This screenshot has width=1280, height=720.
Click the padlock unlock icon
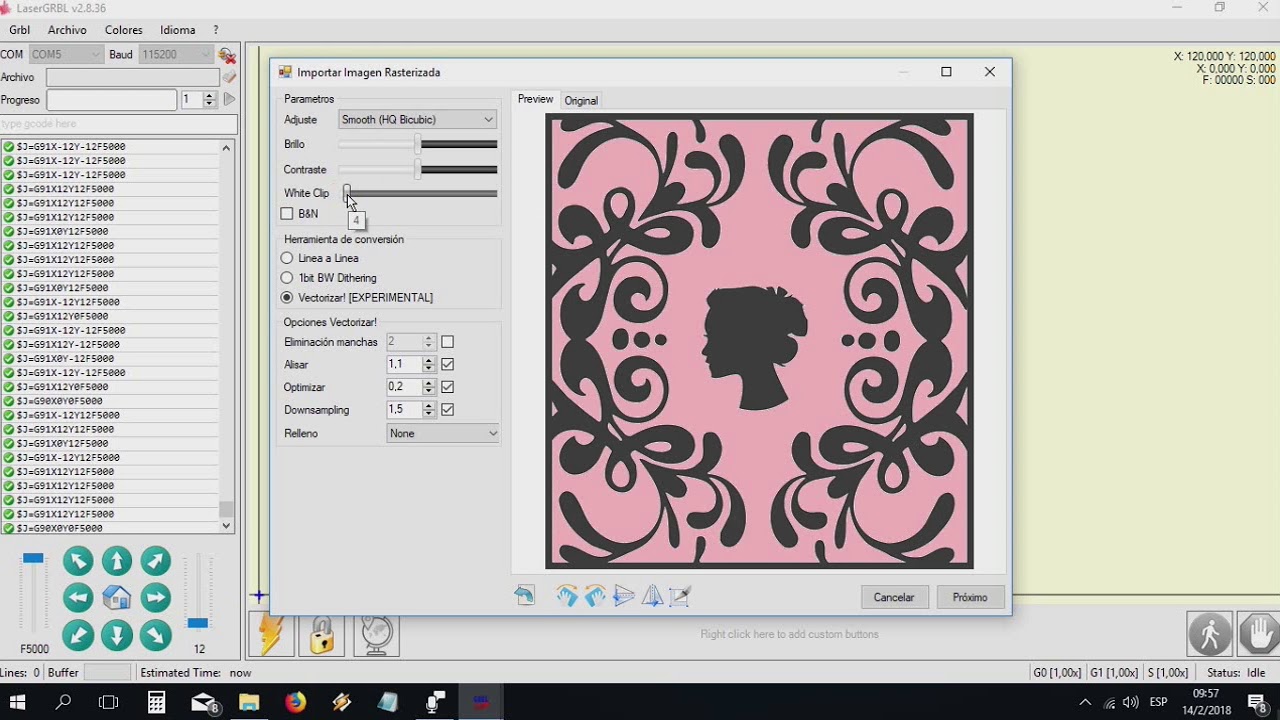click(x=322, y=634)
